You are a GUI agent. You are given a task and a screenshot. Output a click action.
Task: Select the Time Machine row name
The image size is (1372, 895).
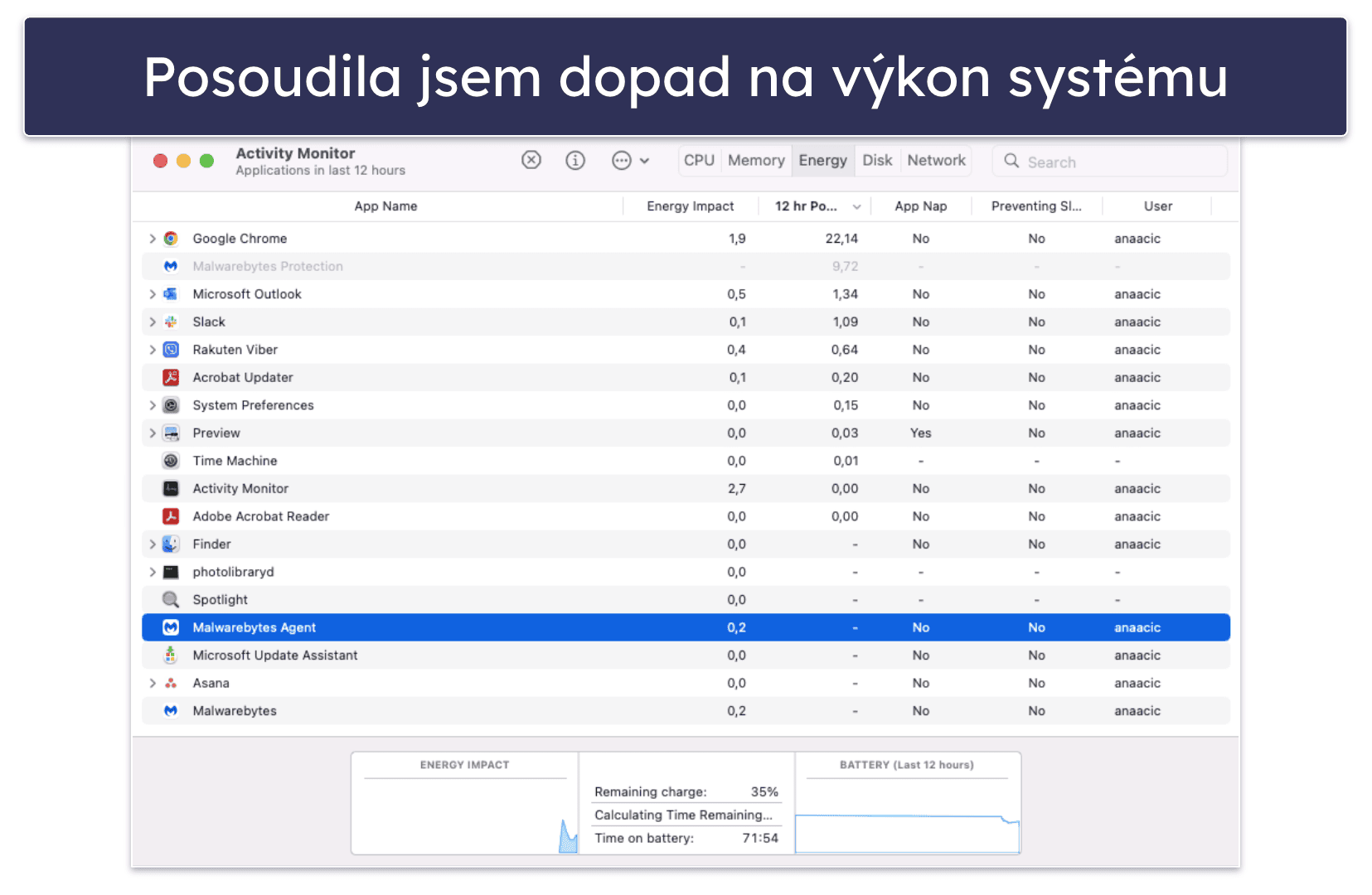pos(235,461)
